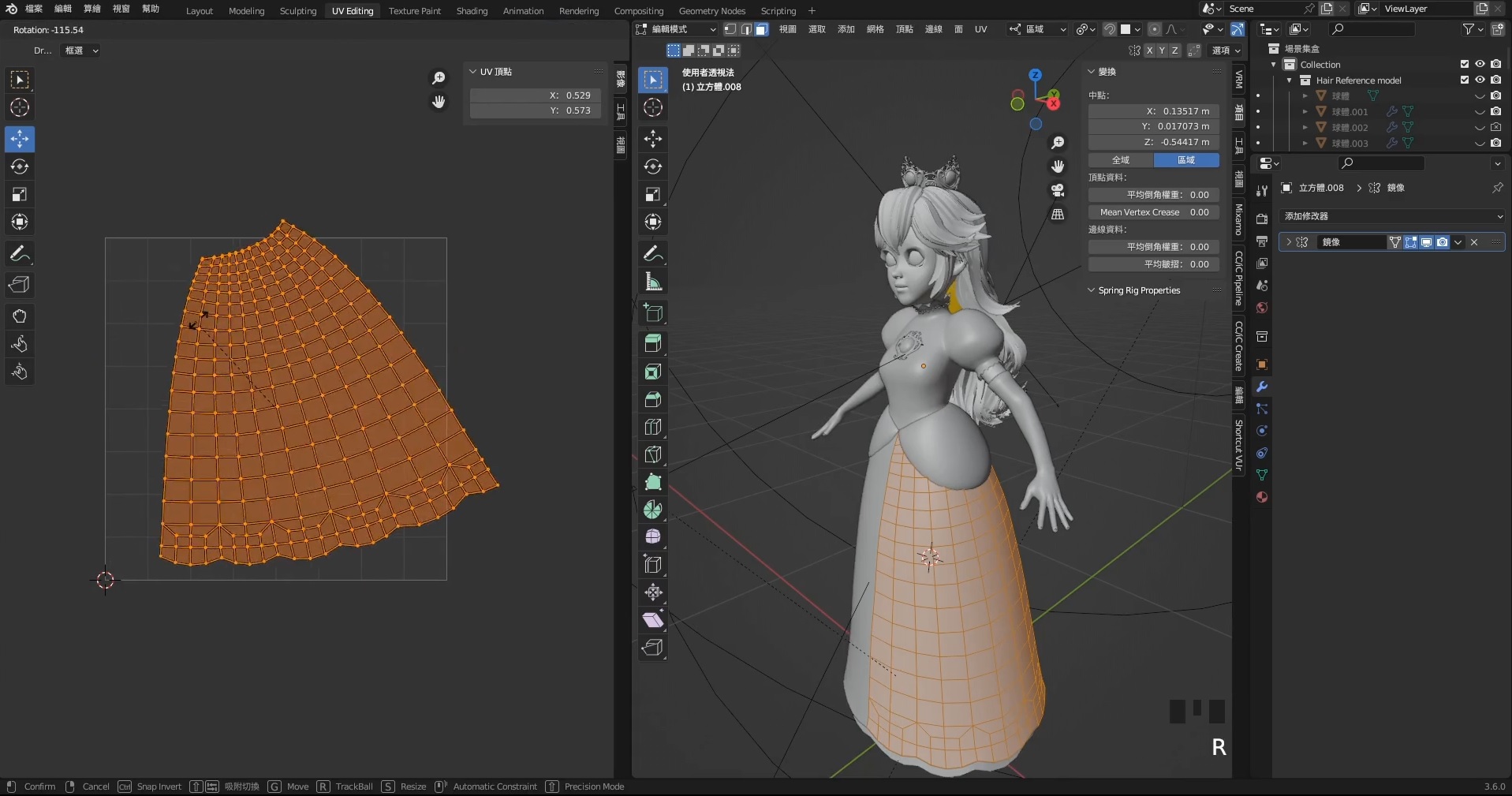Image resolution: width=1512 pixels, height=796 pixels.
Task: Select the Smooth vertices tool
Action: click(x=653, y=536)
